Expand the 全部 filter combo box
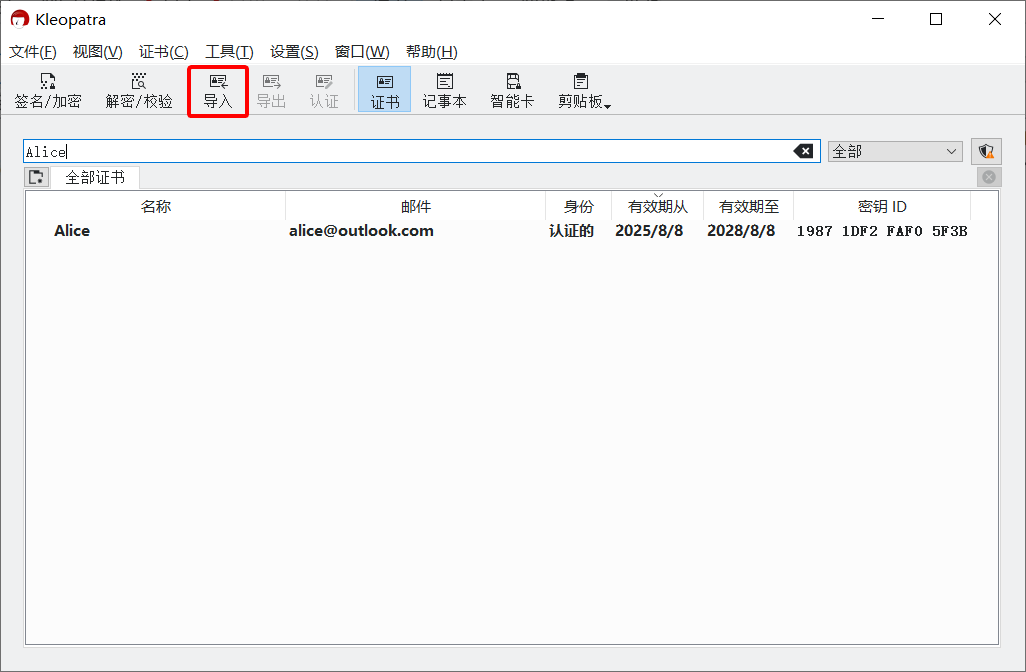The width and height of the screenshot is (1026, 672). [x=895, y=151]
